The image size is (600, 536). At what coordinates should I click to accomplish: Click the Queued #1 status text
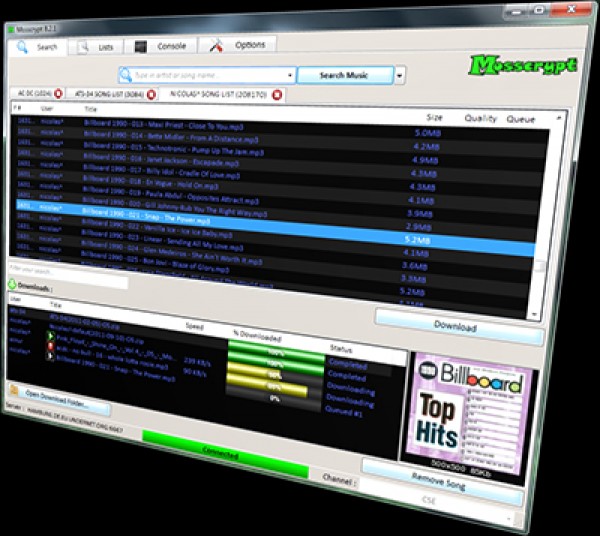click(344, 412)
